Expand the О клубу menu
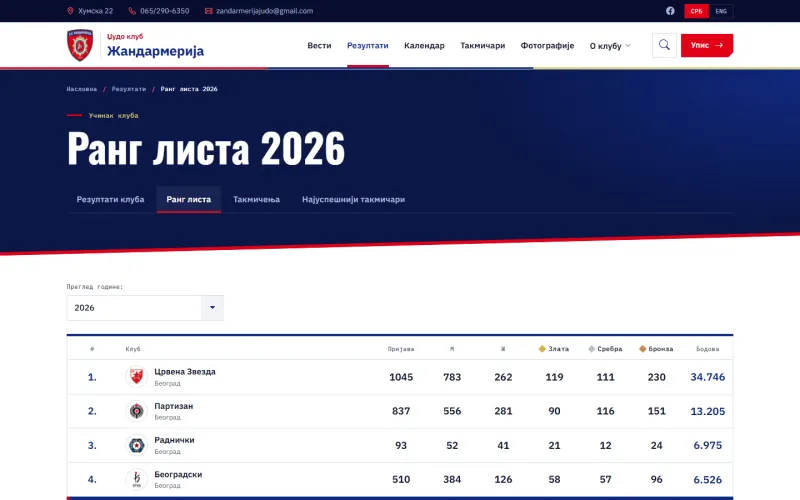 [x=610, y=46]
